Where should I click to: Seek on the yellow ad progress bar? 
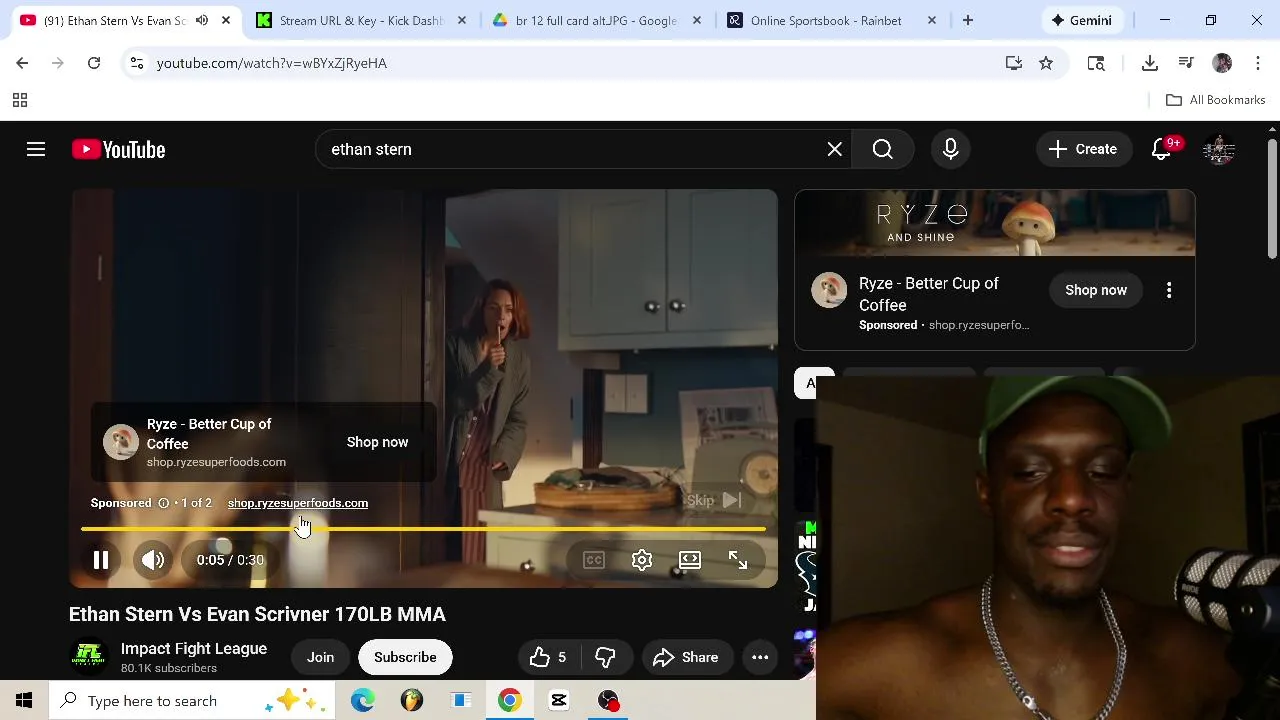[424, 529]
